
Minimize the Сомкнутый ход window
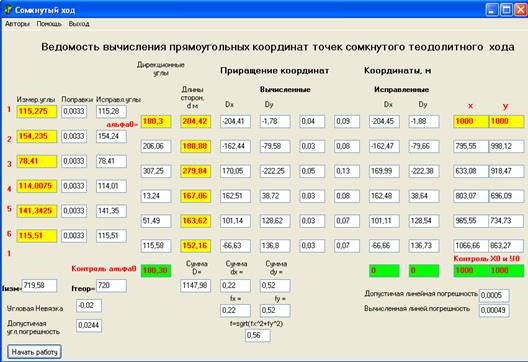tap(492, 10)
